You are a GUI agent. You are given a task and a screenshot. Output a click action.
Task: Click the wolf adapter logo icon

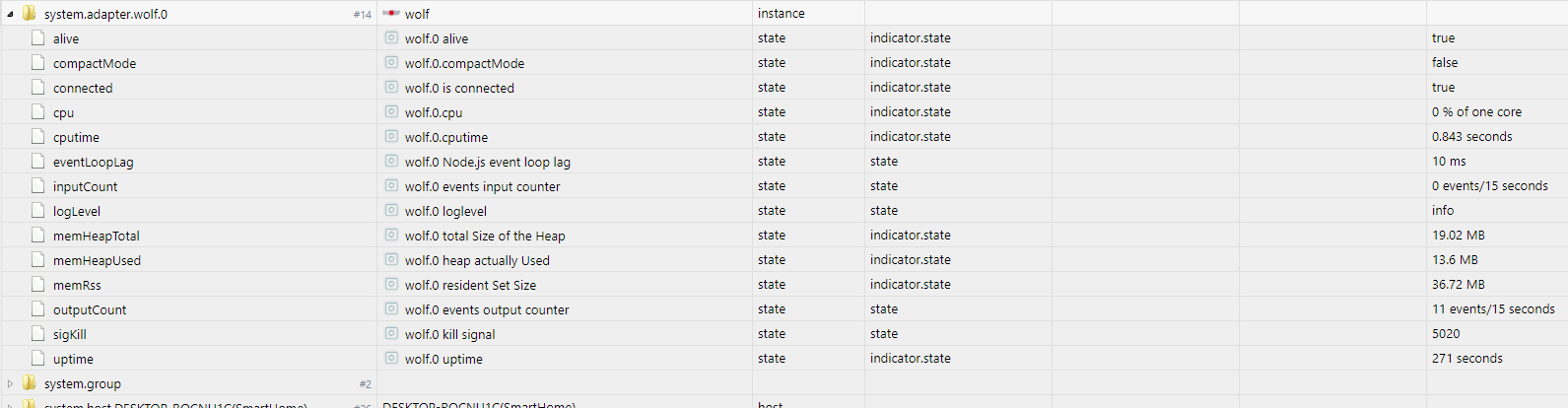pos(391,14)
